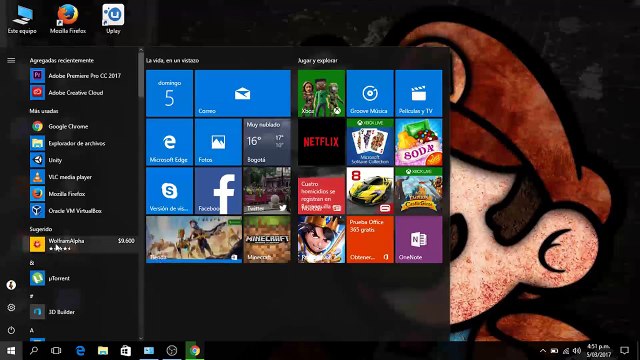This screenshot has height=360, width=640.
Task: Open the Facebook tile
Action: tap(218, 191)
